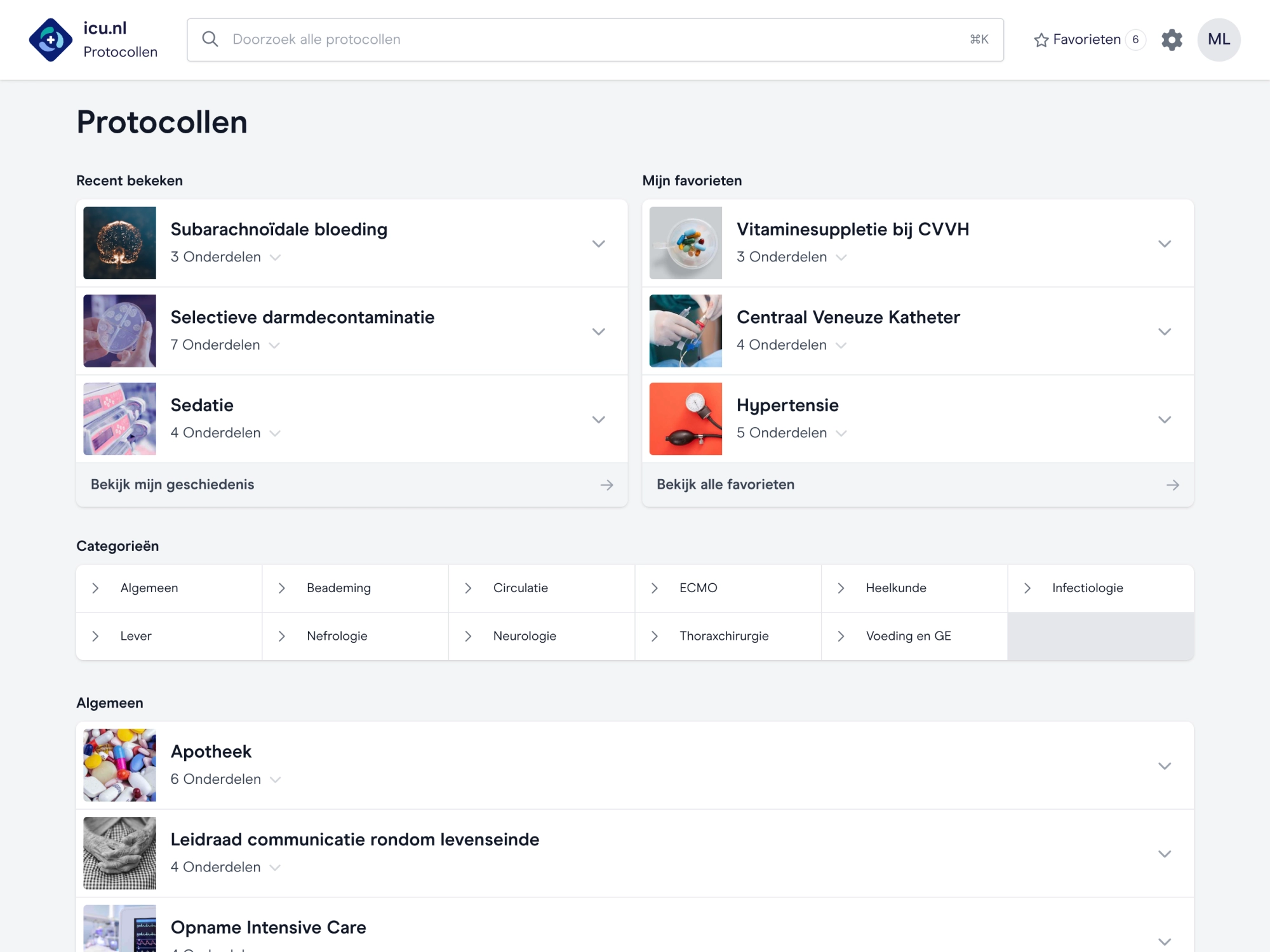The width and height of the screenshot is (1270, 952).
Task: Click chevron icon beside Infectiologie category
Action: click(1027, 588)
